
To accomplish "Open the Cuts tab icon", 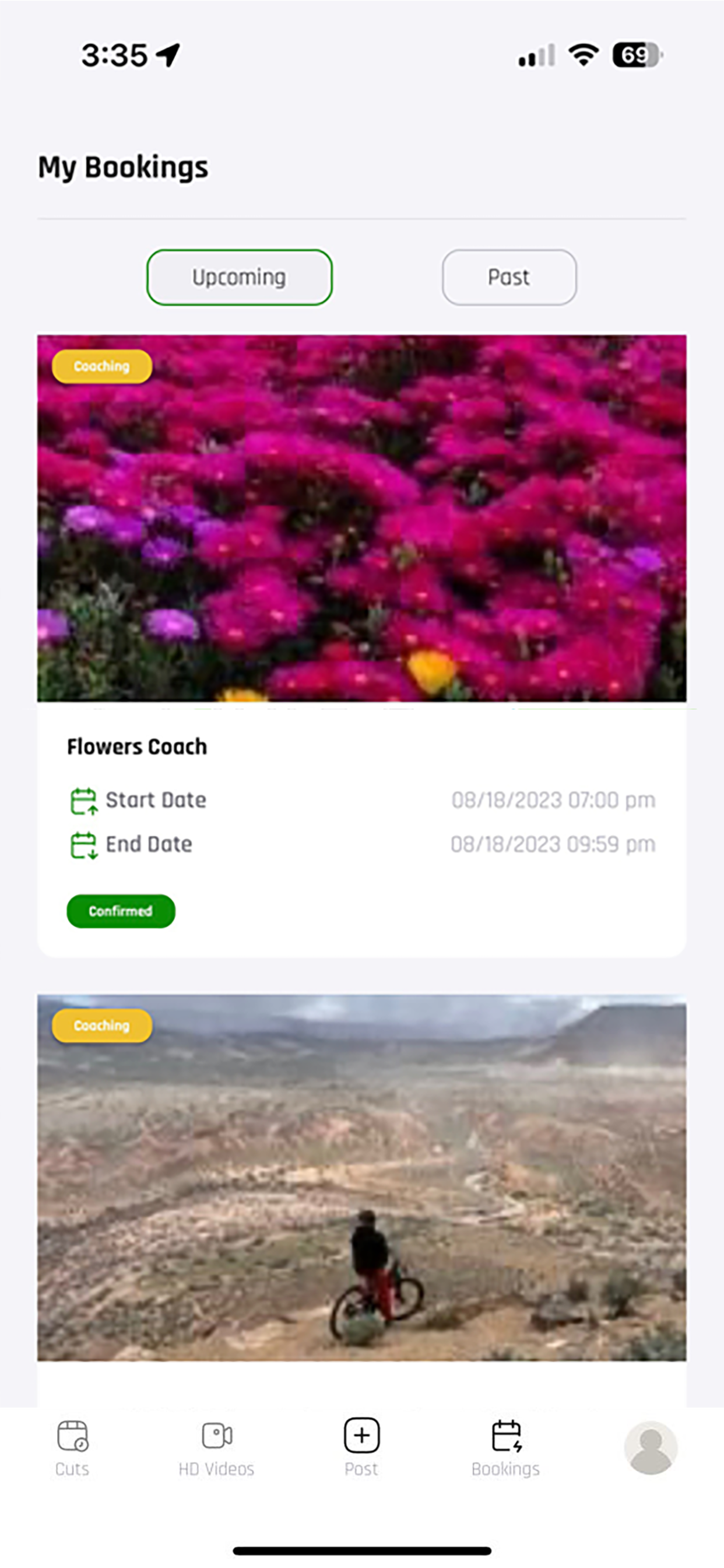I will tap(72, 1436).
